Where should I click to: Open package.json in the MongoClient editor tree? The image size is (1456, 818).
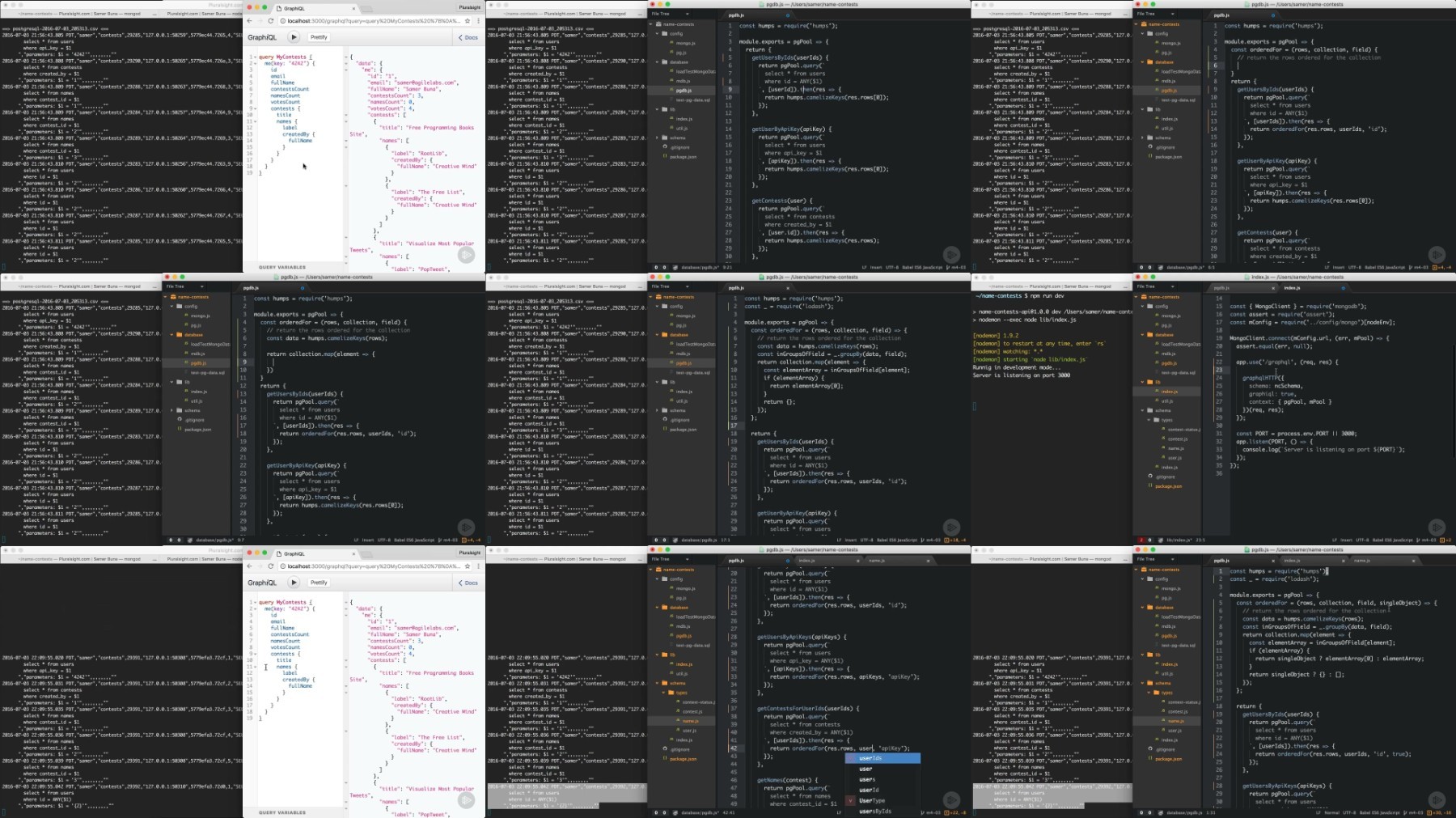[x=1168, y=486]
